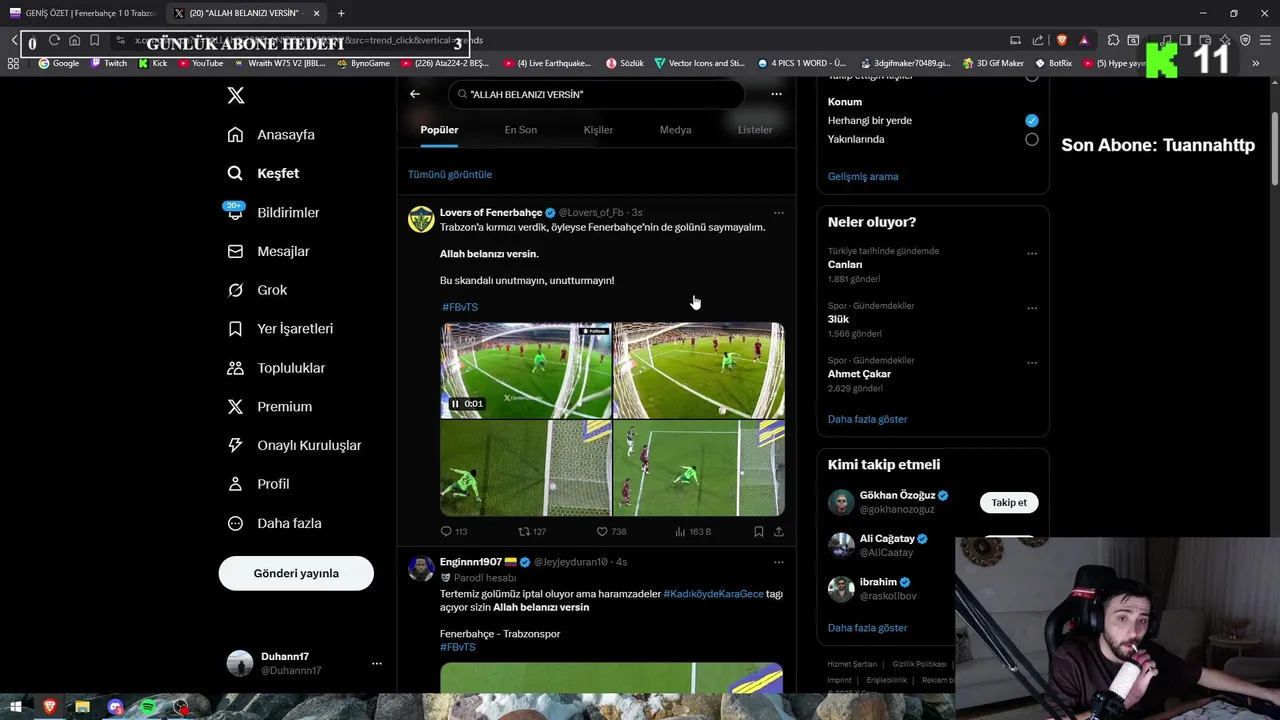Bookmark the Lovers of Fenerbahçe post
Viewport: 1280px width, 720px height.
point(759,532)
